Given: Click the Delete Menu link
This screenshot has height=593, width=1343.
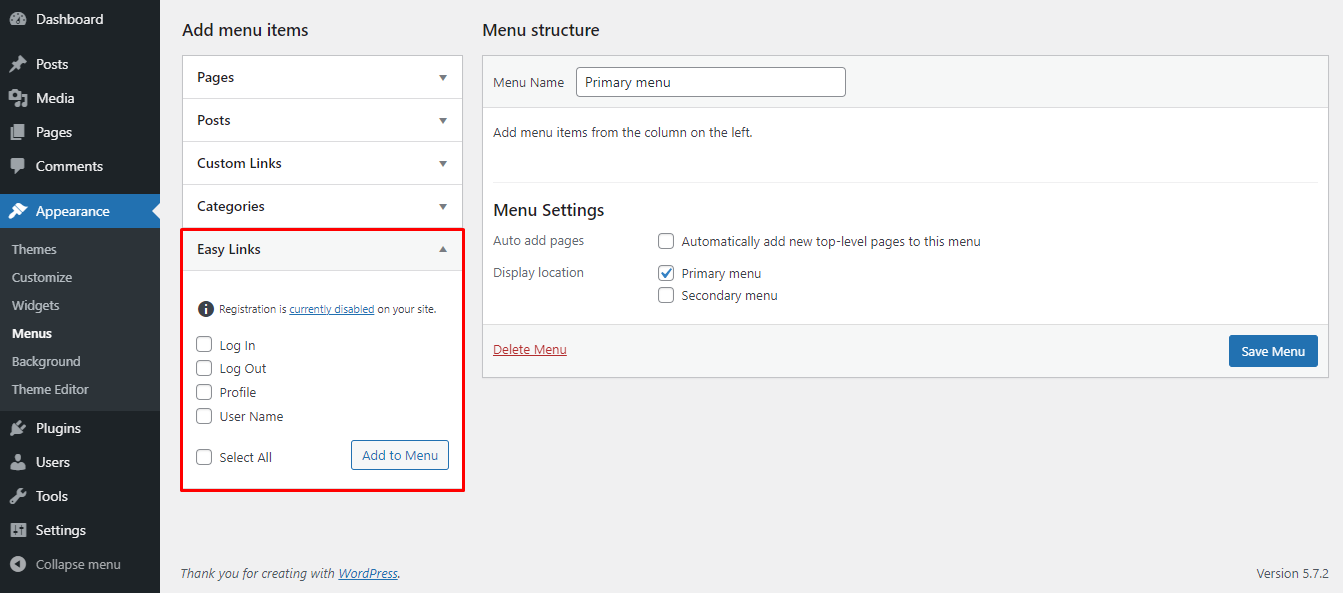Looking at the screenshot, I should (530, 349).
